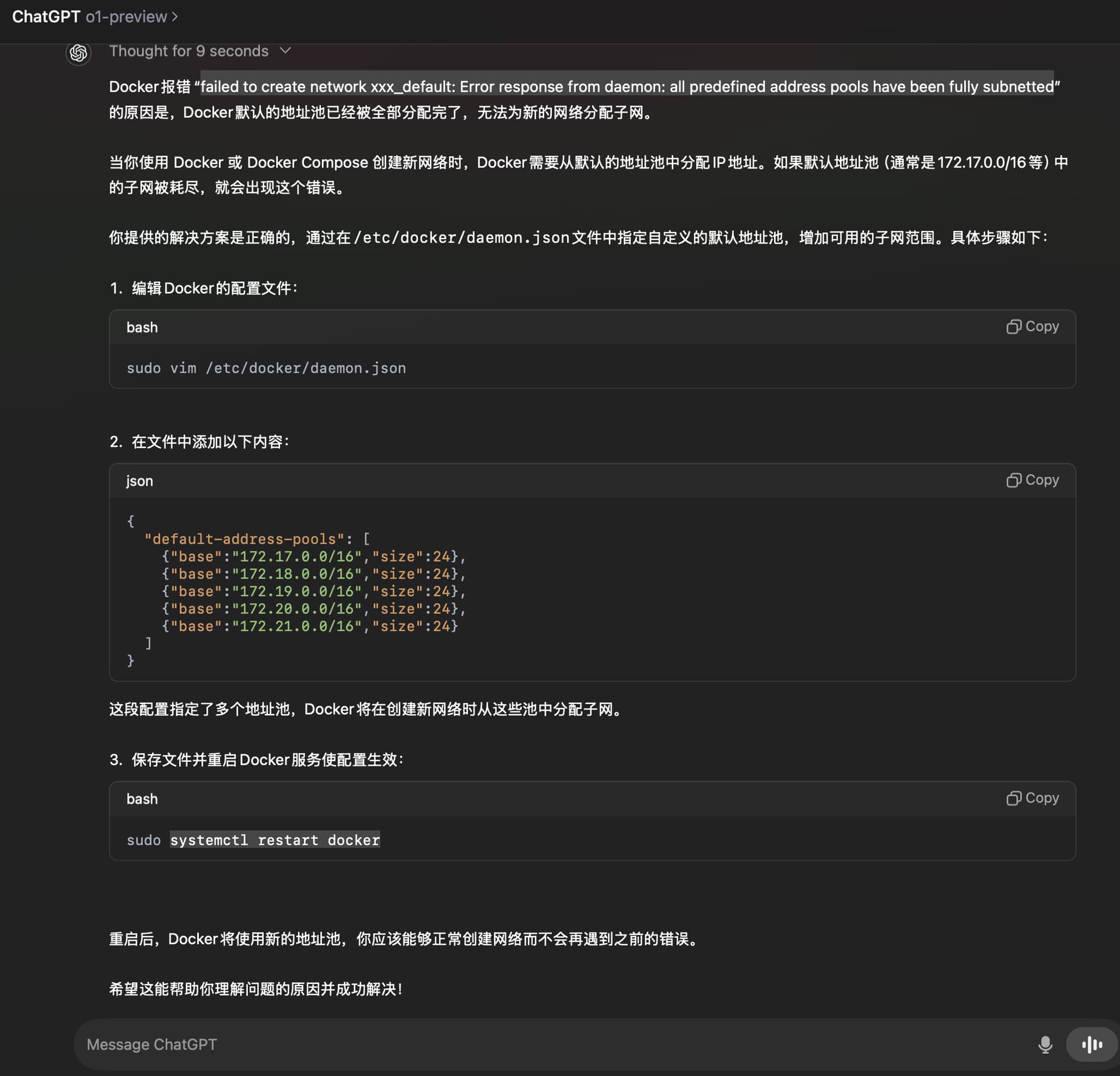Copy the 'sudo vim' bash code block
Image resolution: width=1120 pixels, height=1076 pixels.
tap(1032, 327)
